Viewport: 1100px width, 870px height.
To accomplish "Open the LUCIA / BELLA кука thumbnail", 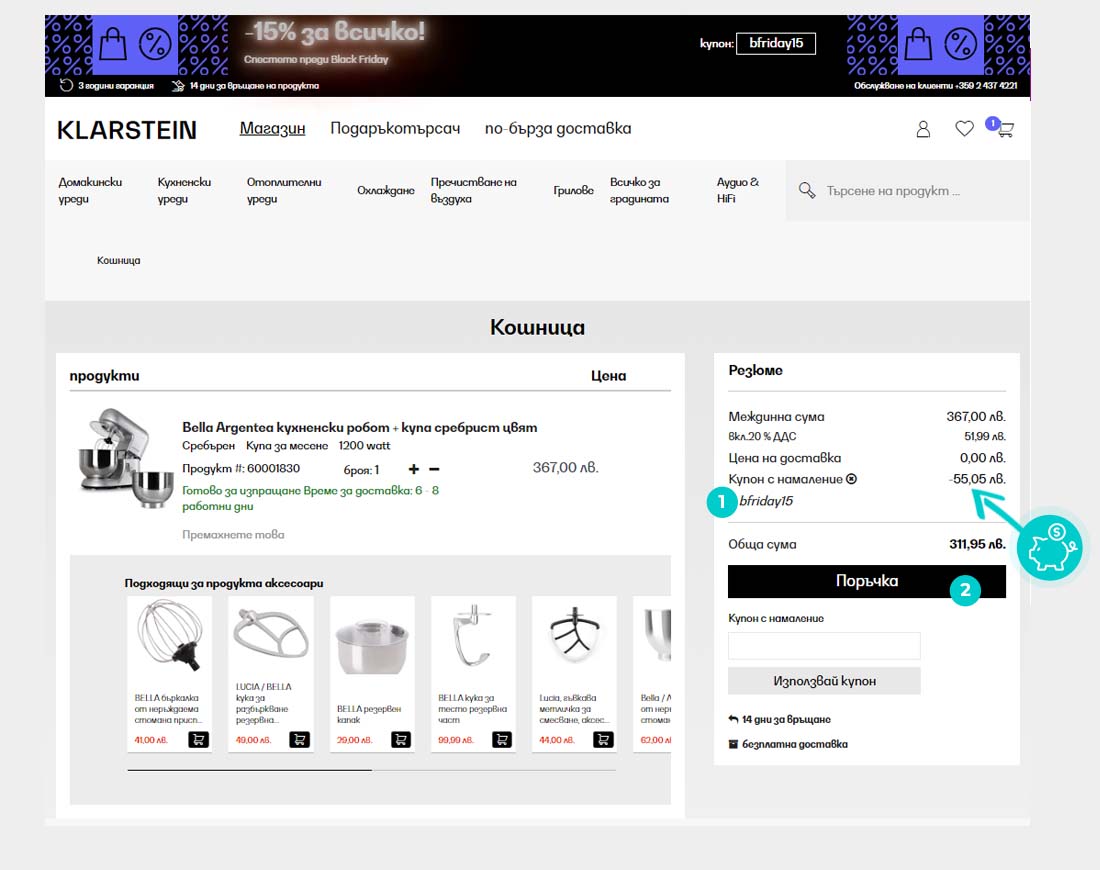I will [270, 636].
